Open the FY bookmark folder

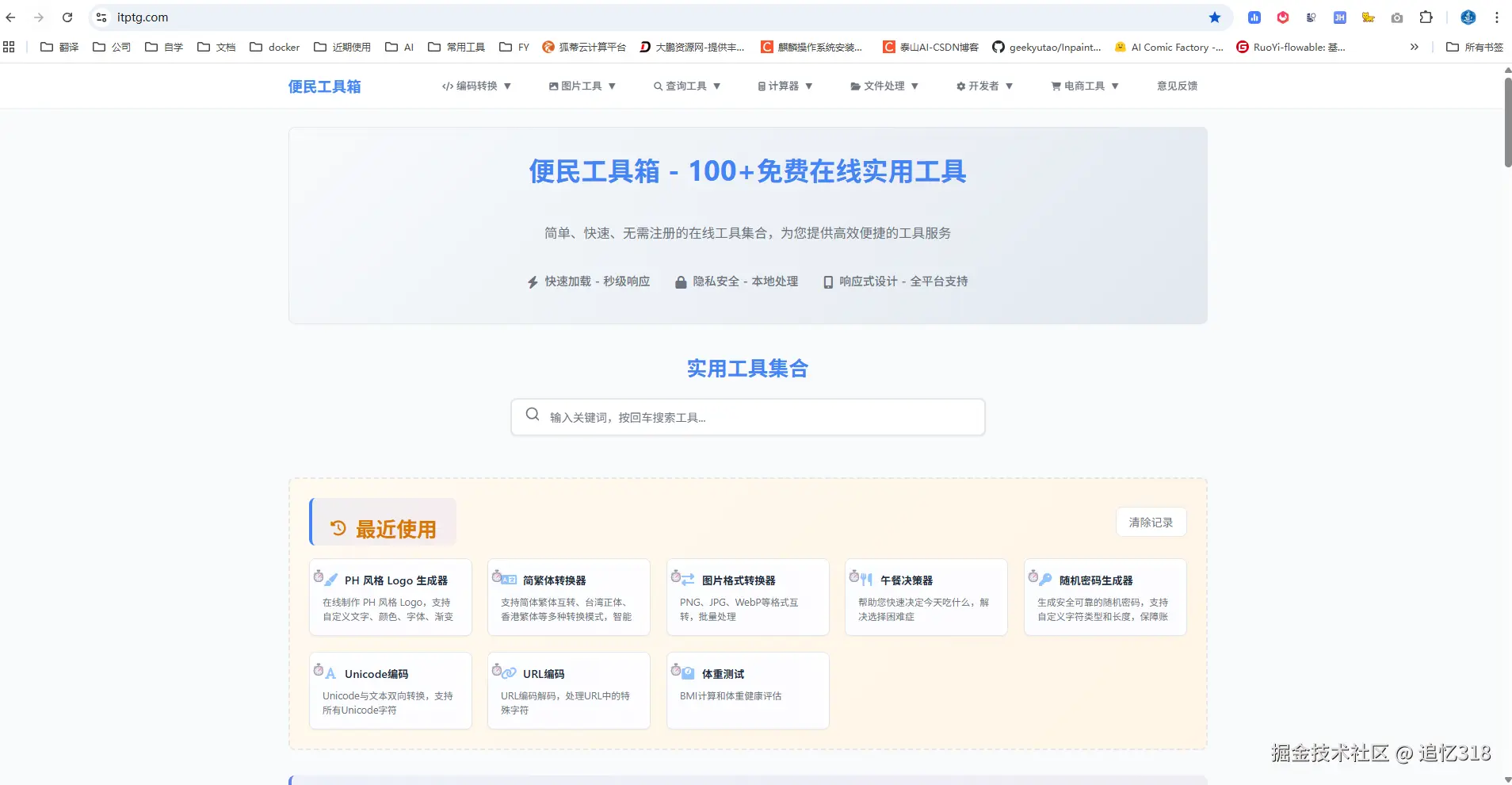pos(514,47)
